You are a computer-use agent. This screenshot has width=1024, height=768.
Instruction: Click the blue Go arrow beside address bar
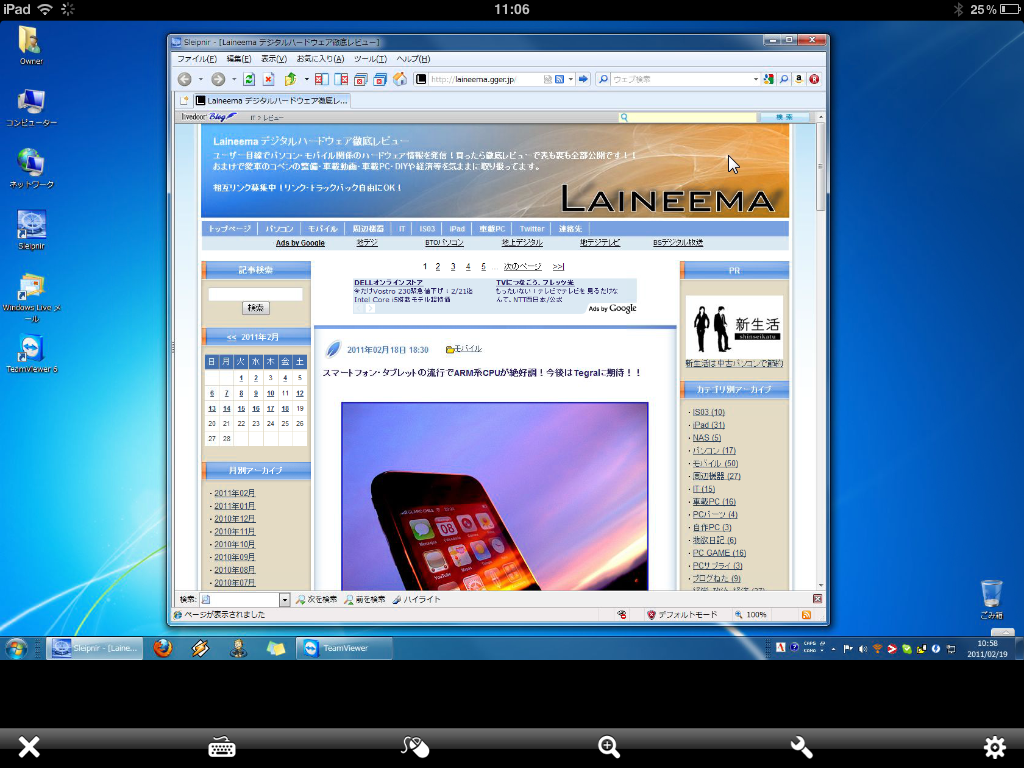click(583, 79)
